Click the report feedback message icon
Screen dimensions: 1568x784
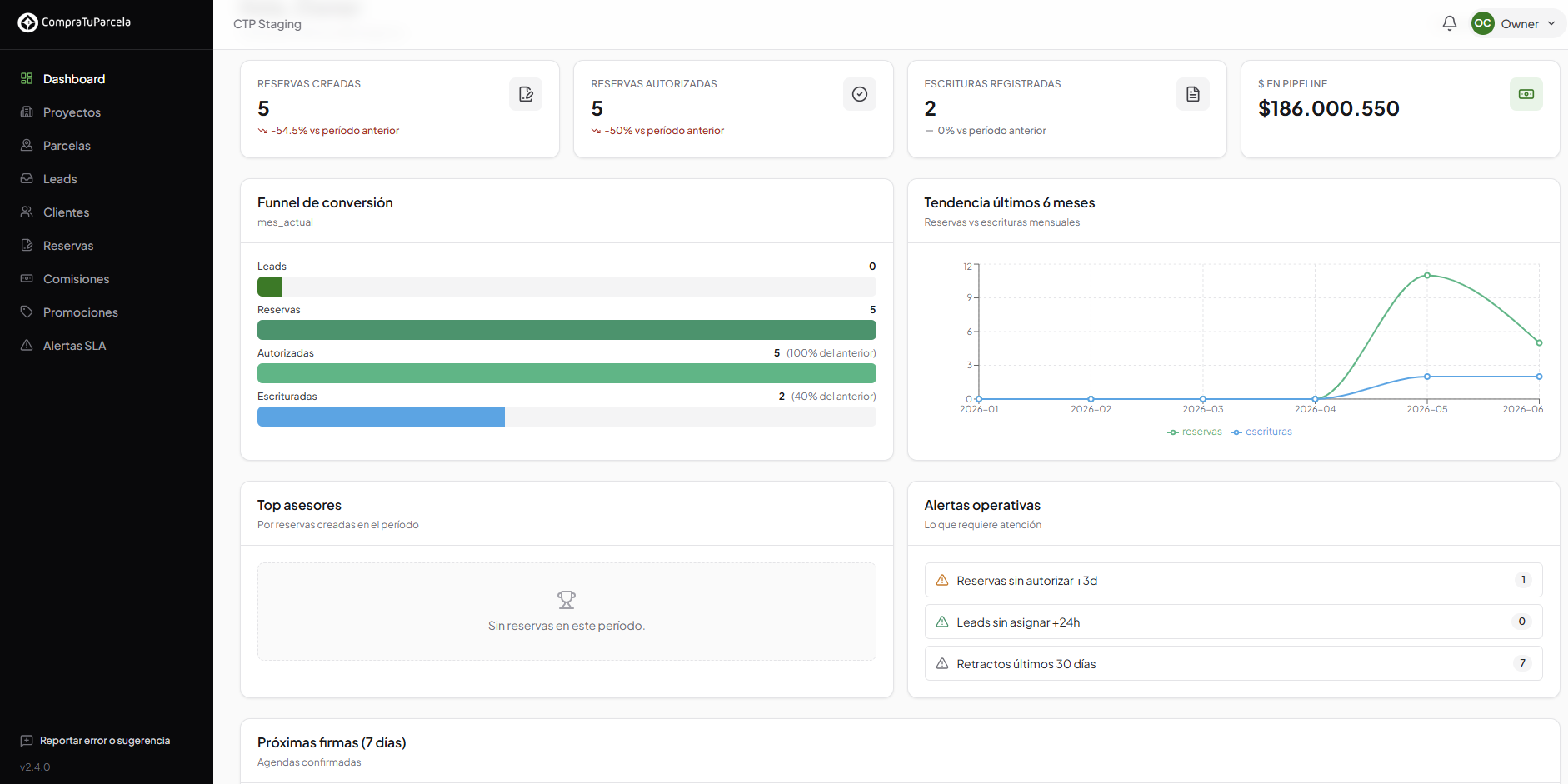[x=27, y=741]
